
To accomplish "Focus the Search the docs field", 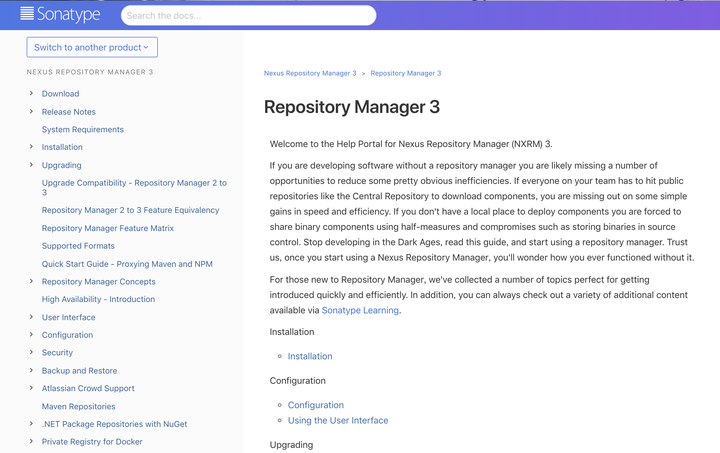I will coord(248,16).
